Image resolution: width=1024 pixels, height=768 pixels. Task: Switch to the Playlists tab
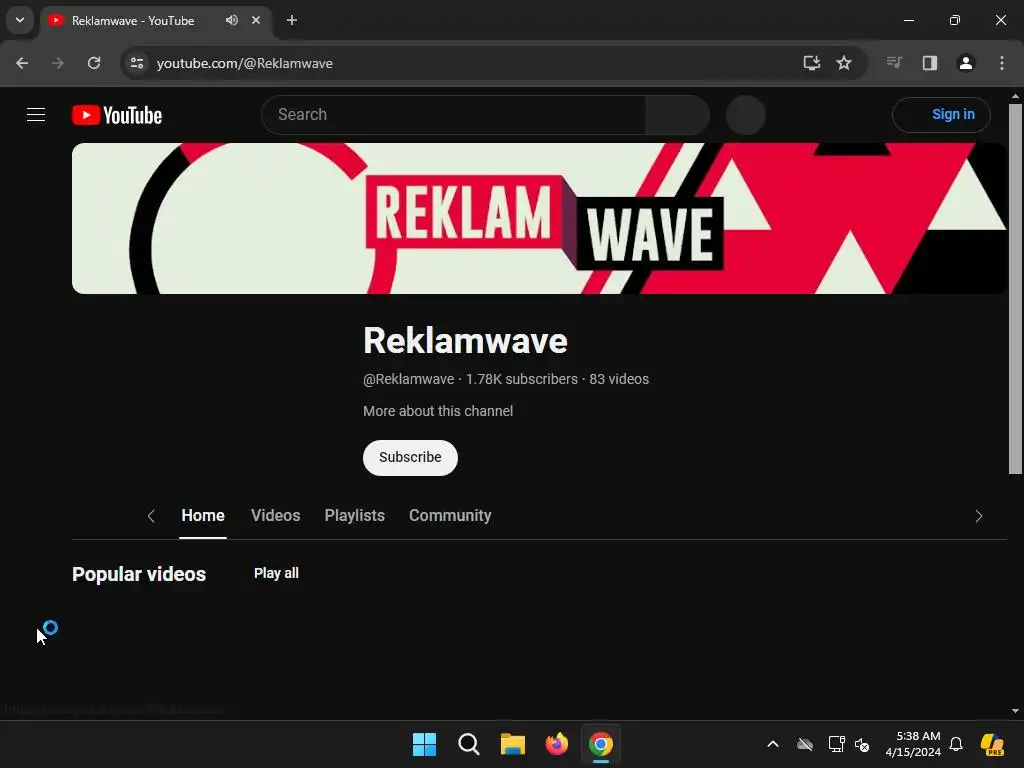355,515
